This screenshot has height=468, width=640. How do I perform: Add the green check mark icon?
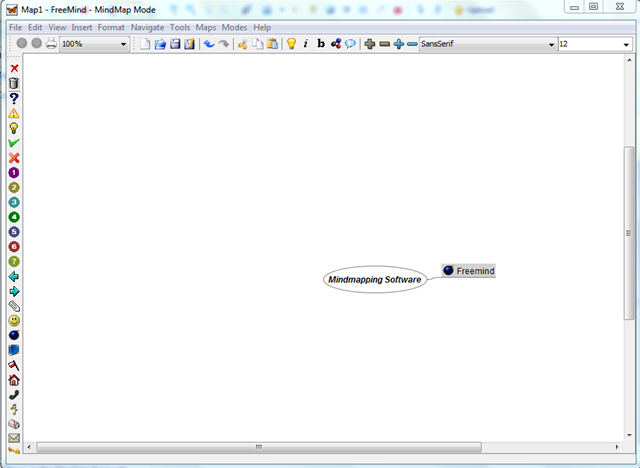click(x=14, y=143)
